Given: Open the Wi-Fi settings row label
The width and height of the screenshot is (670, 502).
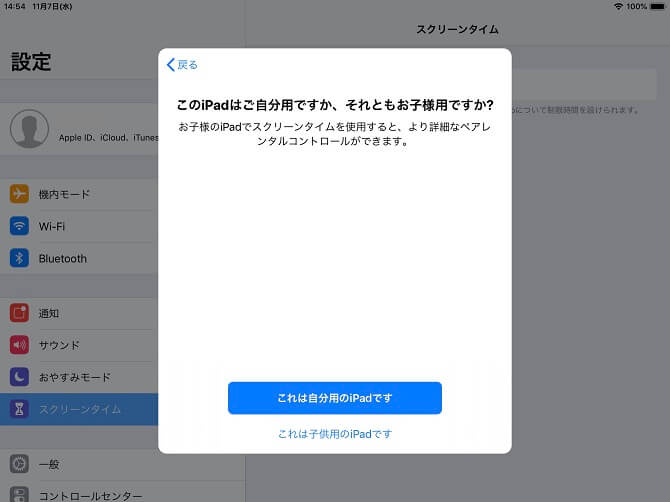Looking at the screenshot, I should 52,226.
